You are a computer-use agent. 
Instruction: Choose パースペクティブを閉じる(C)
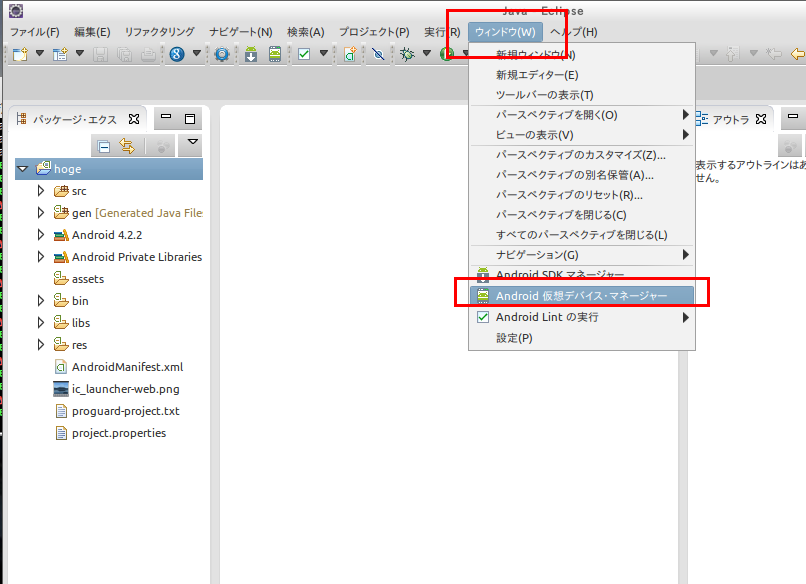(x=582, y=215)
